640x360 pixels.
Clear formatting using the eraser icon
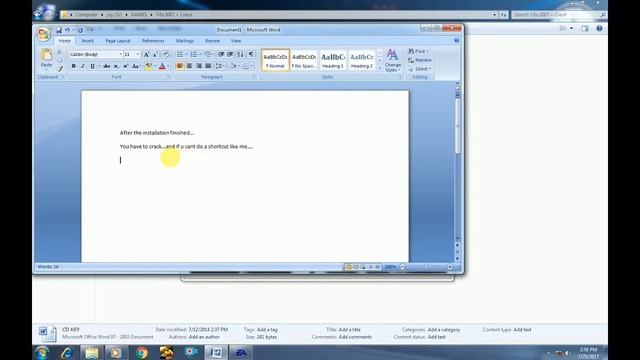pyautogui.click(x=166, y=54)
